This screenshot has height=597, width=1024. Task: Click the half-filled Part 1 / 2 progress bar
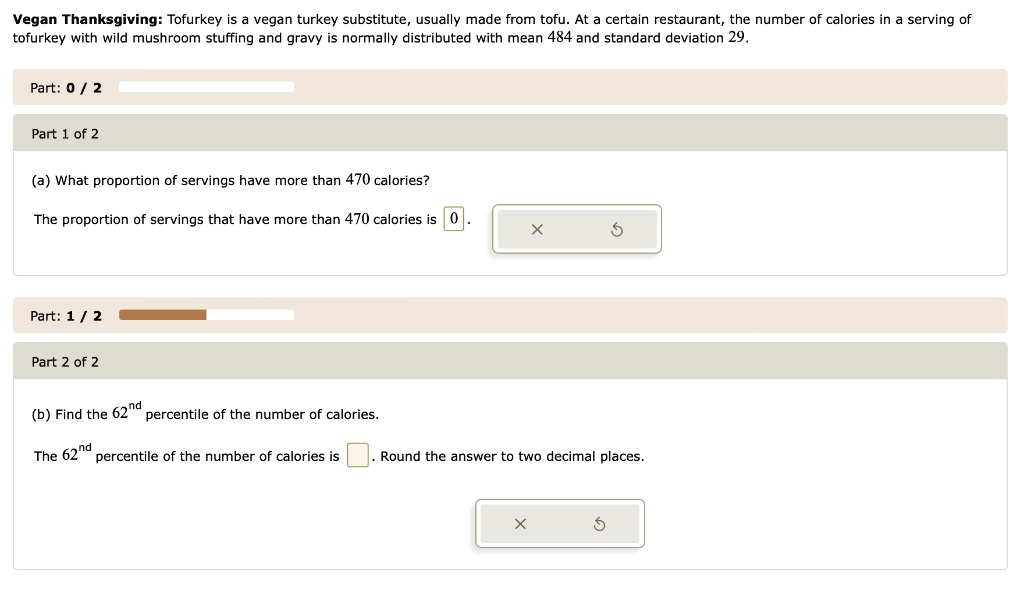(x=206, y=315)
